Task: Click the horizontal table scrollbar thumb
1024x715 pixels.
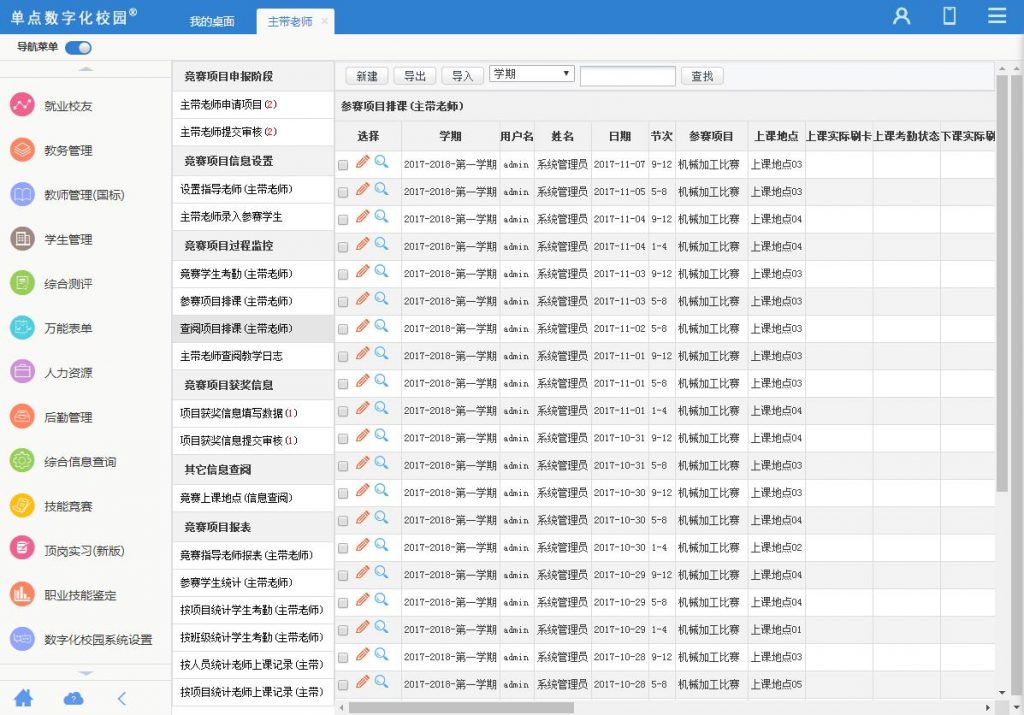Action: 461,708
